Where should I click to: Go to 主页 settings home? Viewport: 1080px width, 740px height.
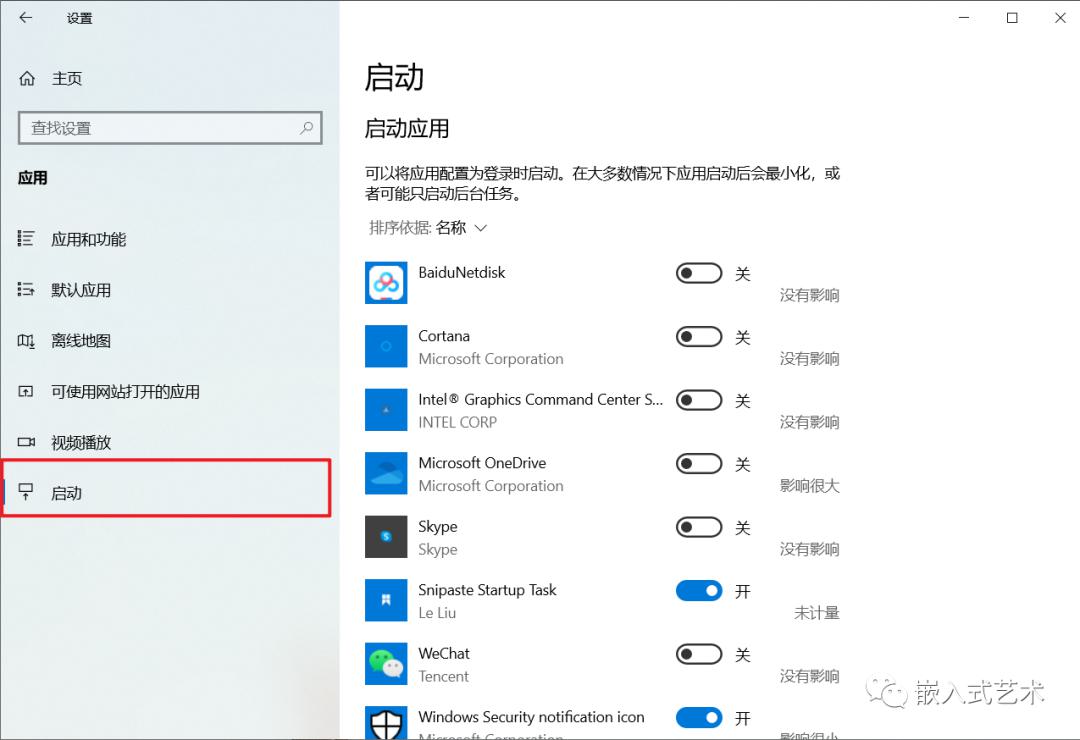point(66,78)
